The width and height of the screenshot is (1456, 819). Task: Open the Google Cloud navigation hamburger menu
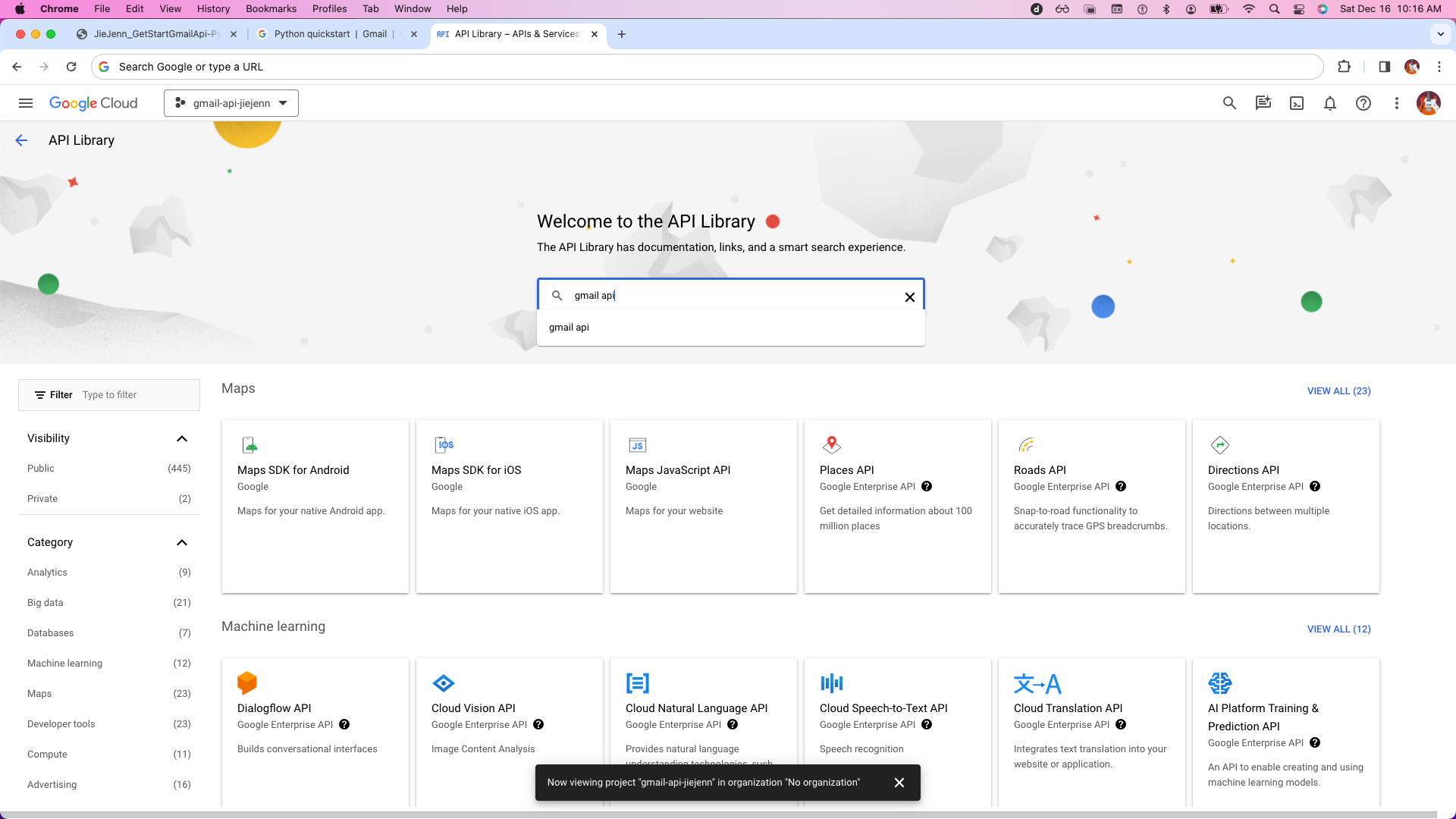click(x=26, y=103)
